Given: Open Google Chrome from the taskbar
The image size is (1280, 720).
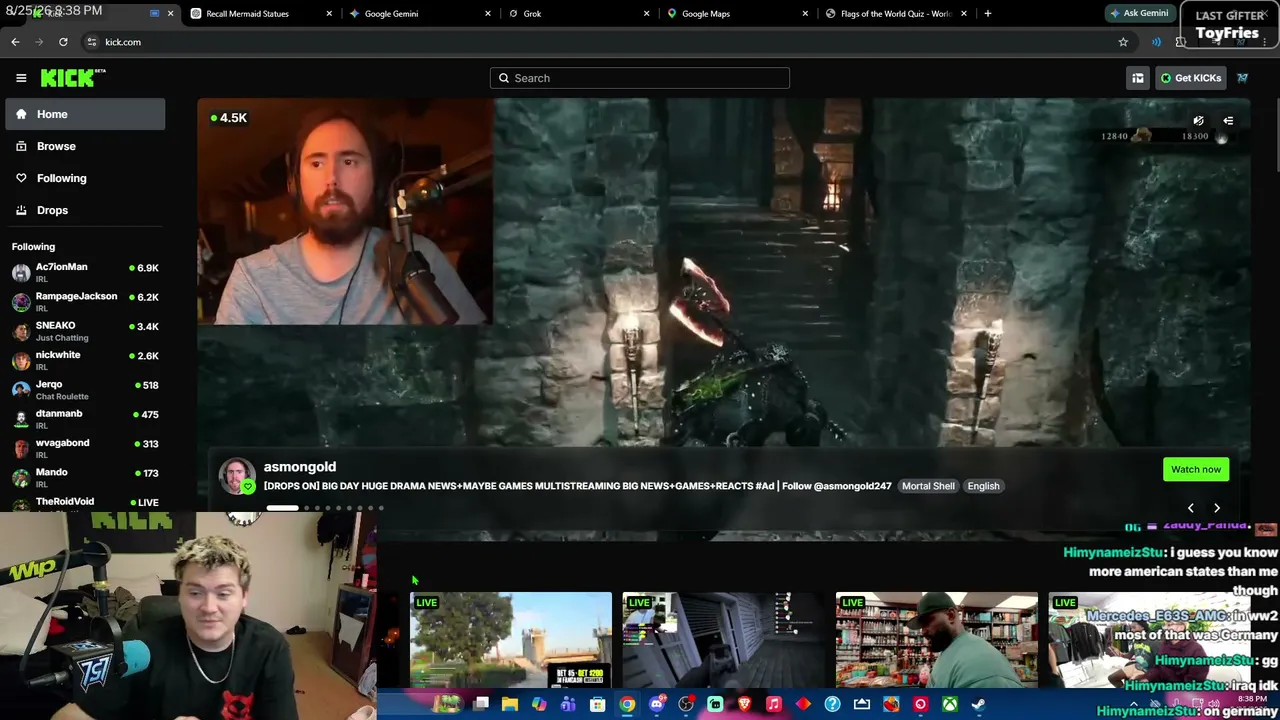Looking at the screenshot, I should pos(627,704).
